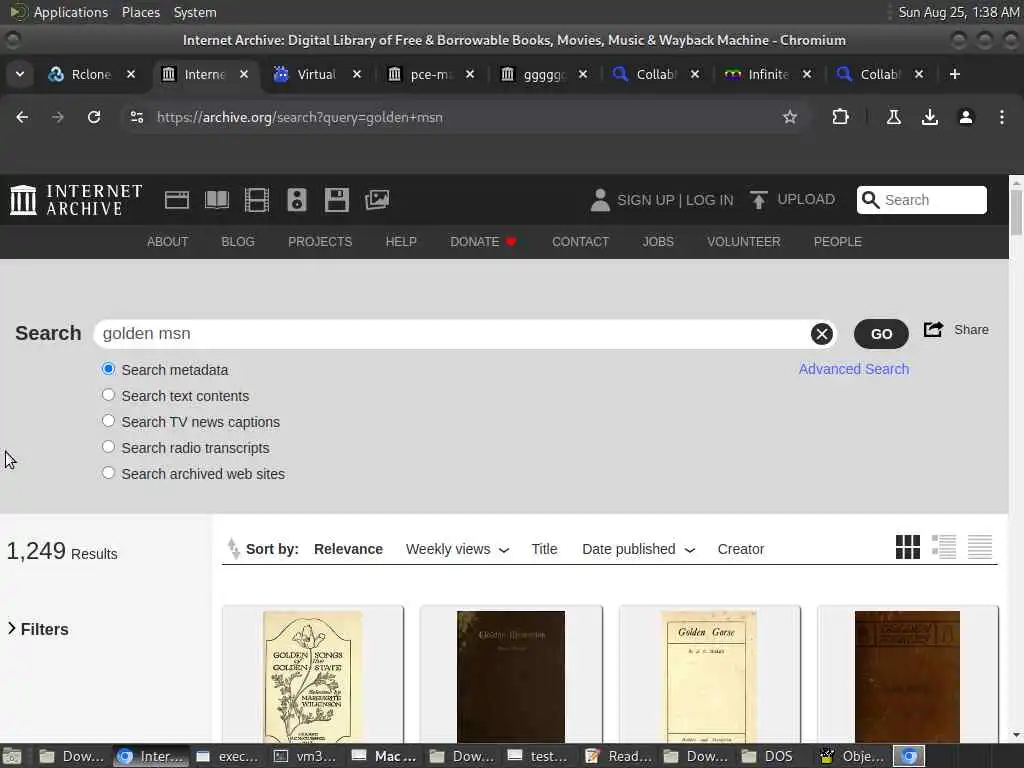Click SIGN UP | LOG IN link
1024x768 pixels.
[675, 200]
